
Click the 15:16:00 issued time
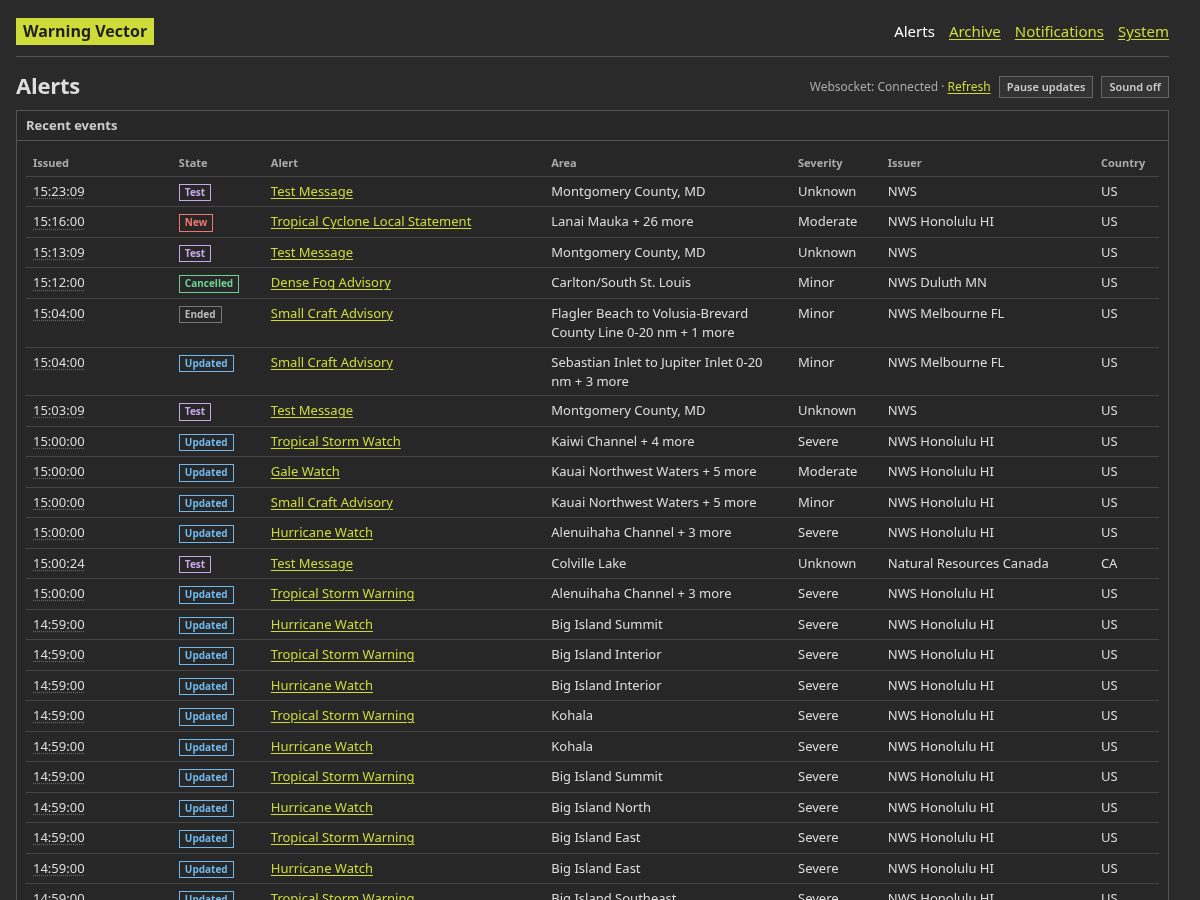point(59,222)
